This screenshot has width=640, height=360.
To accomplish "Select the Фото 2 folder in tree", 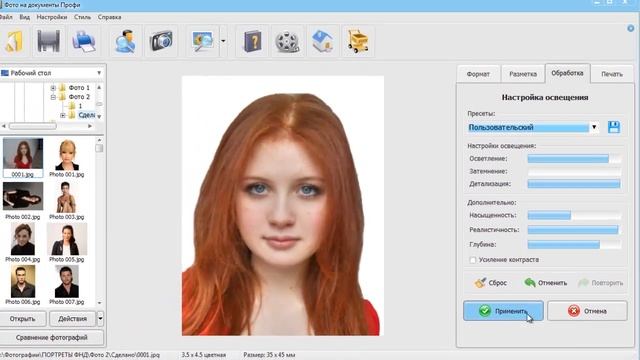I will (79, 97).
